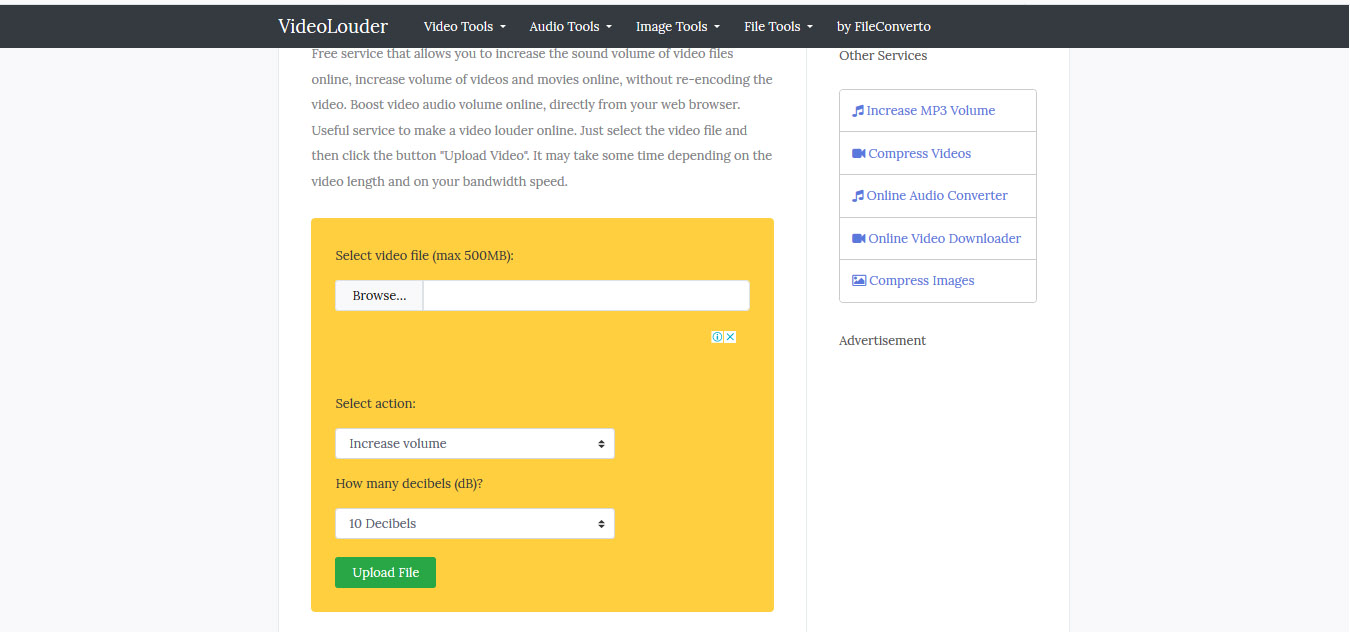Click the 'Select action:' label
This screenshot has width=1350, height=632.
tap(375, 404)
